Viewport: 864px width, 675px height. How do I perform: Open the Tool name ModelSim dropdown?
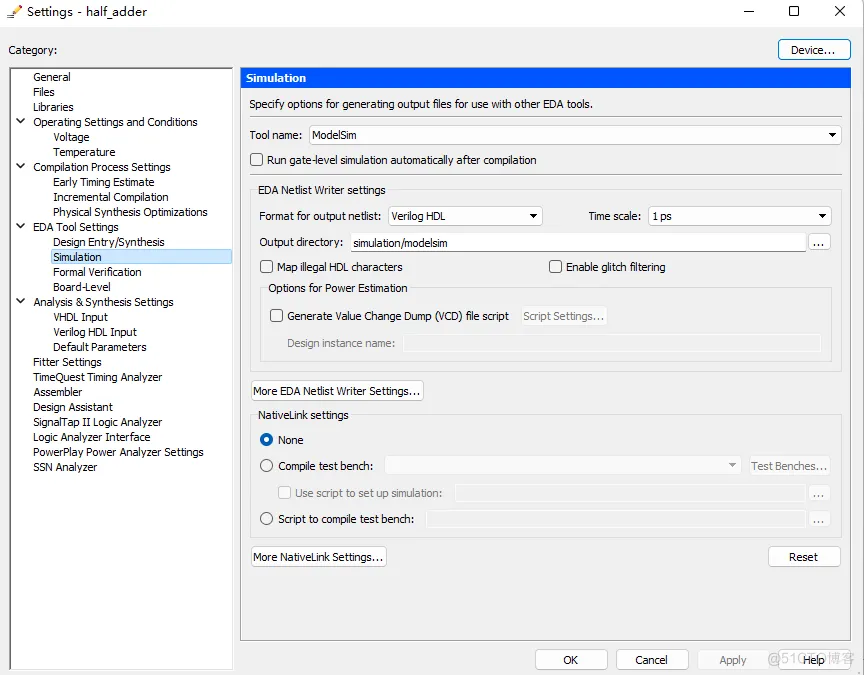pos(575,135)
